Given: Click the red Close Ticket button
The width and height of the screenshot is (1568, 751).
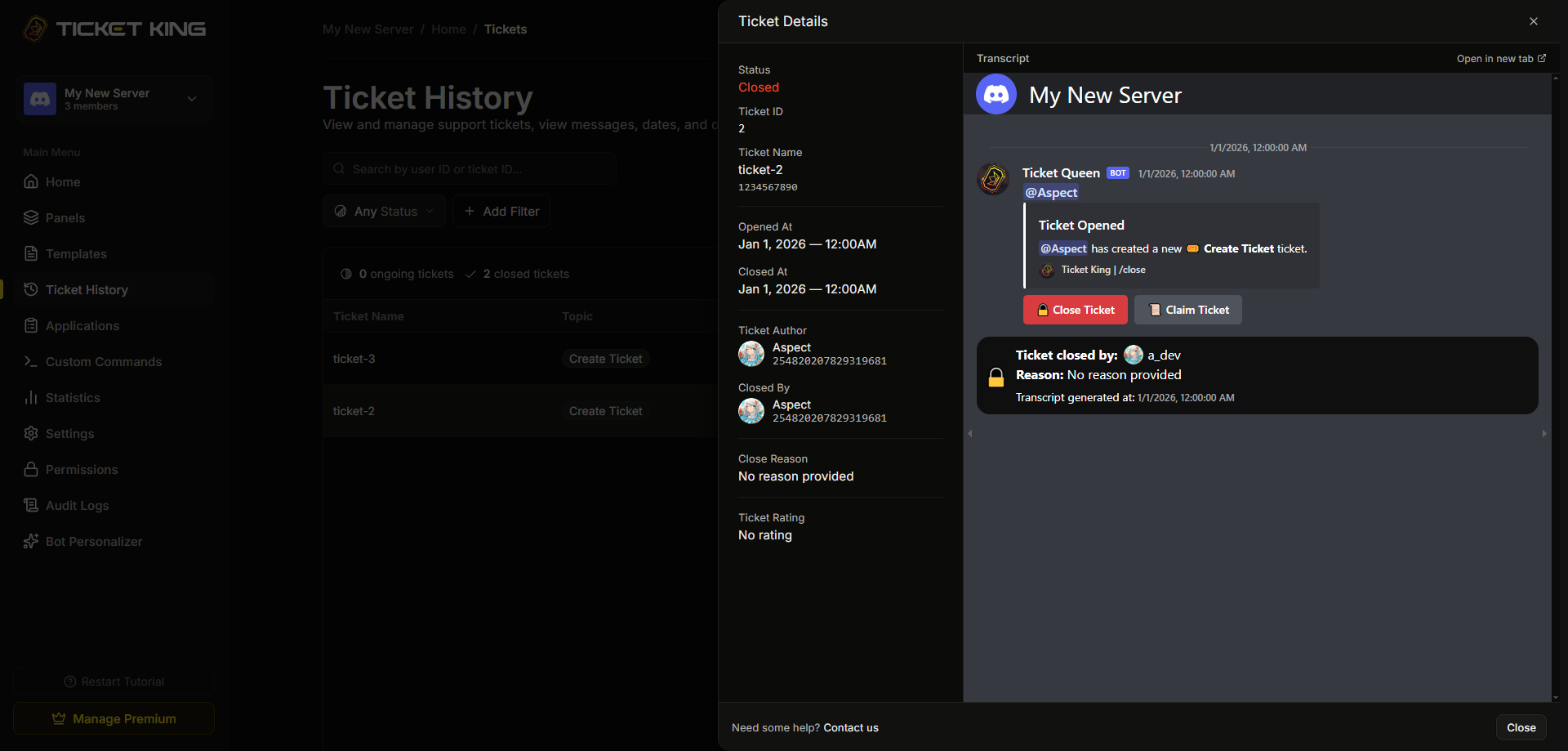Looking at the screenshot, I should pos(1076,310).
